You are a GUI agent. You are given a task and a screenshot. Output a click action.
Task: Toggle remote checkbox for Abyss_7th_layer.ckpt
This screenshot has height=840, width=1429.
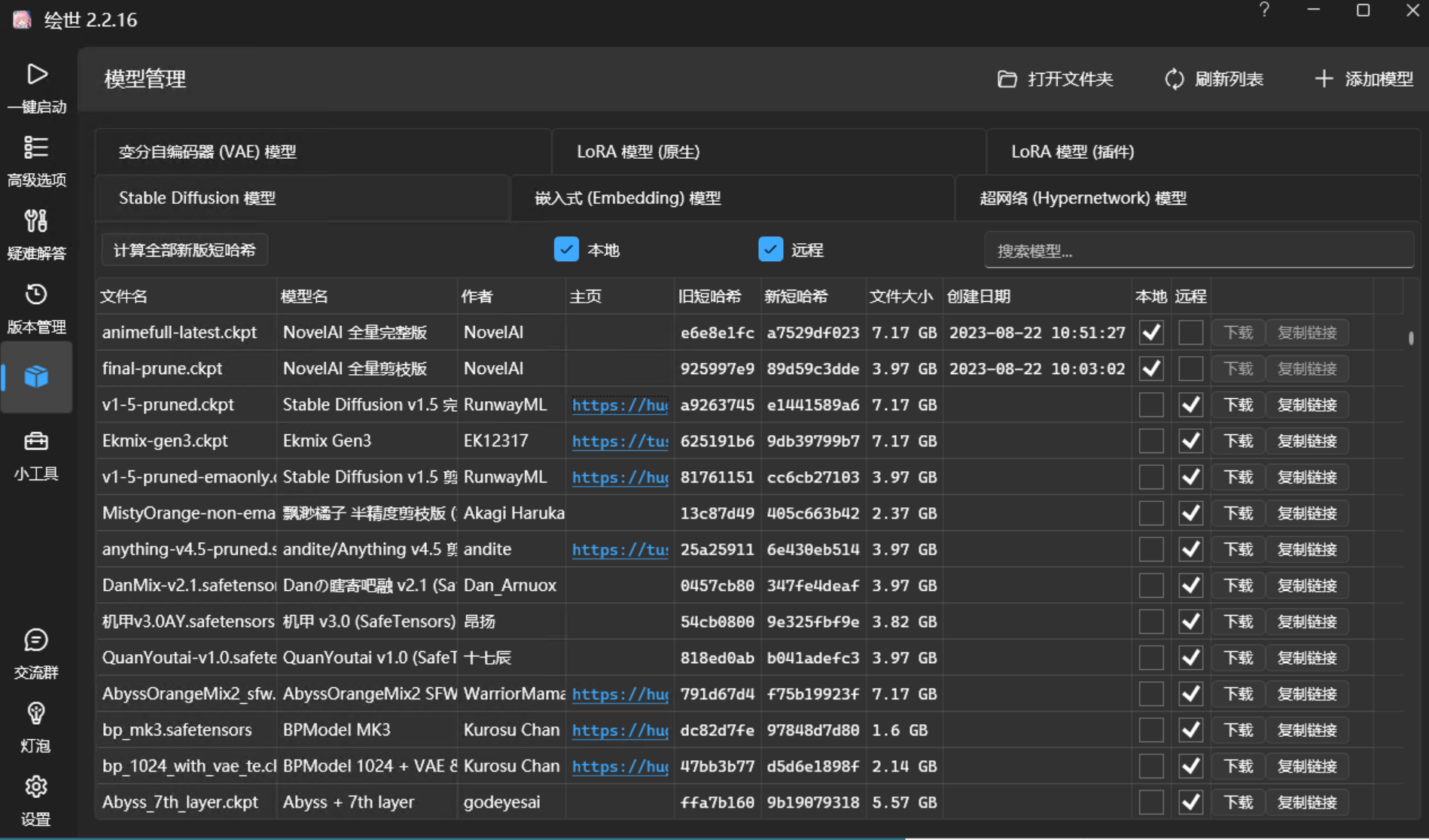[x=1190, y=802]
